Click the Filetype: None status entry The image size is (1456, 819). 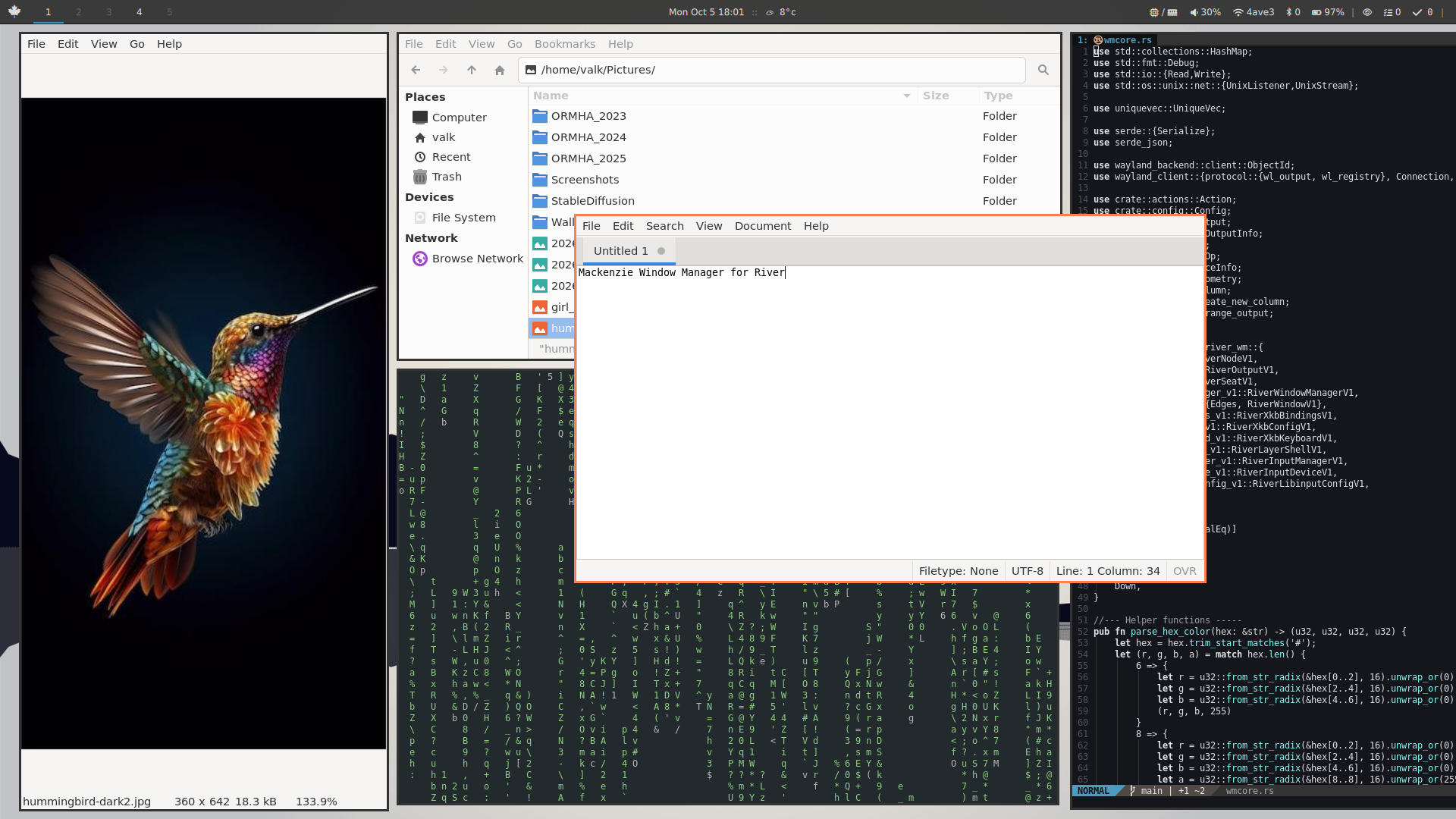click(x=959, y=571)
